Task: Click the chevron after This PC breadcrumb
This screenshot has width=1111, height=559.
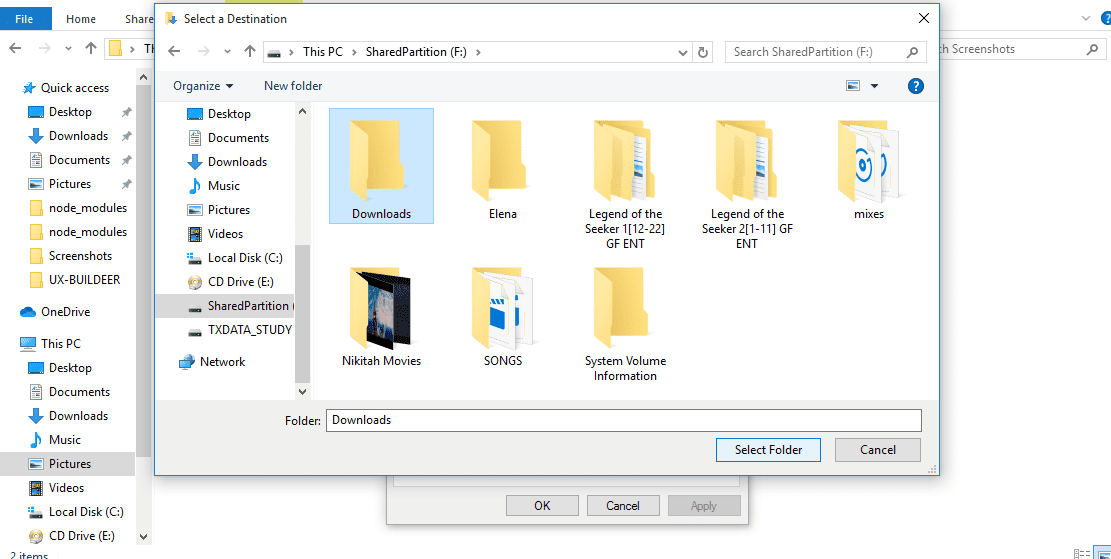Action: point(354,52)
